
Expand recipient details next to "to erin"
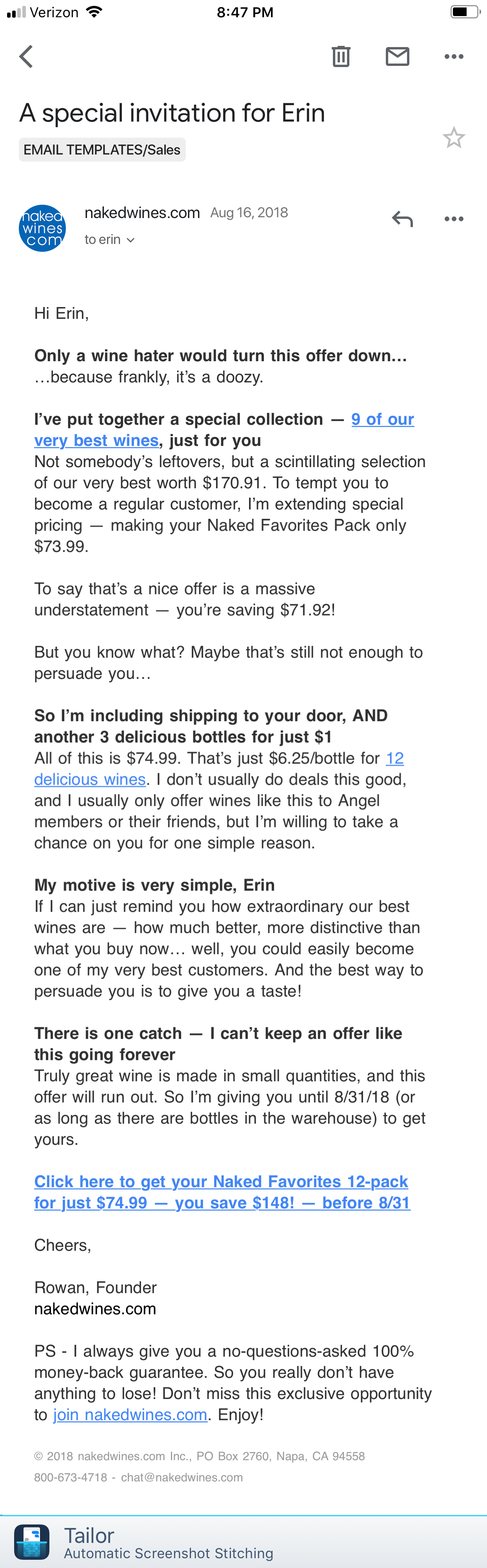(130, 240)
